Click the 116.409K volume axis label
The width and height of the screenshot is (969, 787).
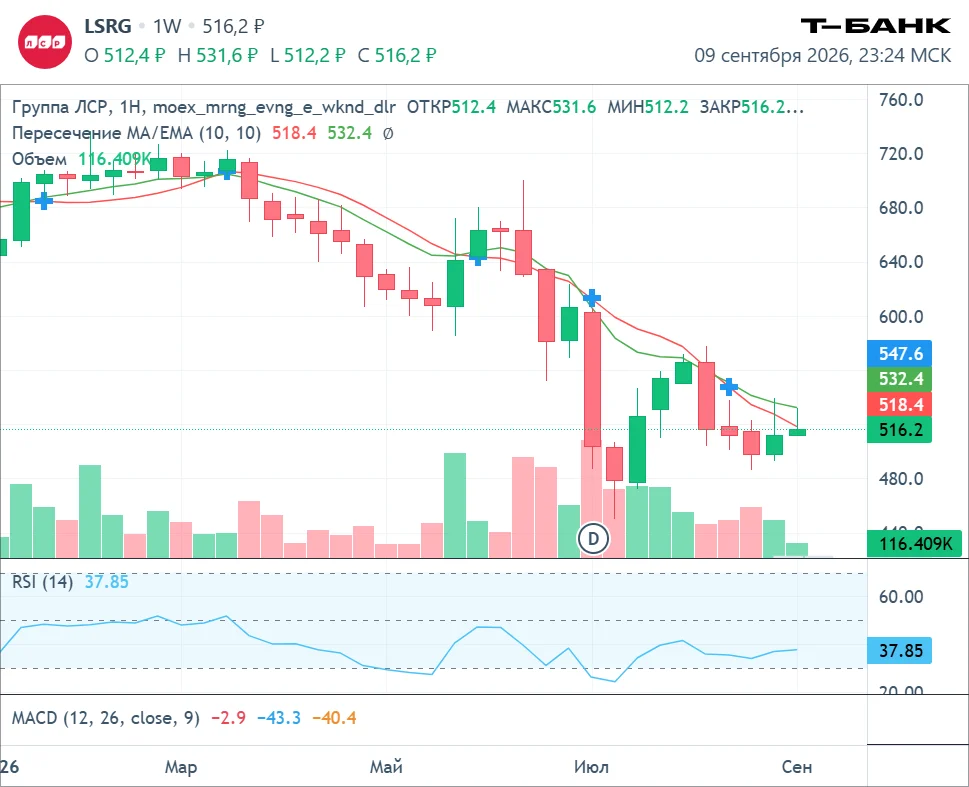tap(914, 543)
